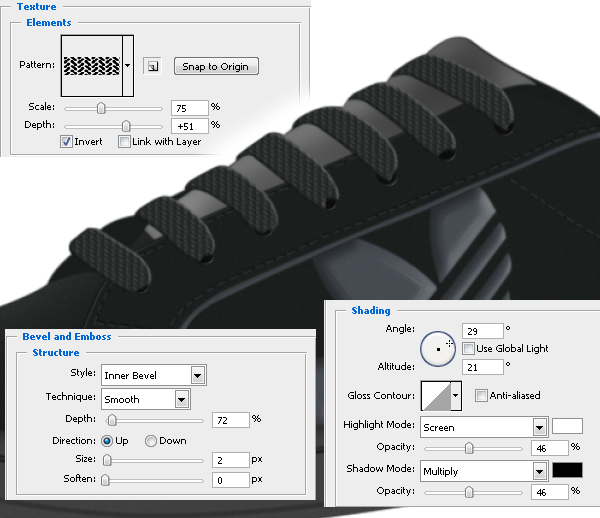Open the Shadow Mode dropdown set to Multiply
Screen dimensions: 600x518
(484, 471)
